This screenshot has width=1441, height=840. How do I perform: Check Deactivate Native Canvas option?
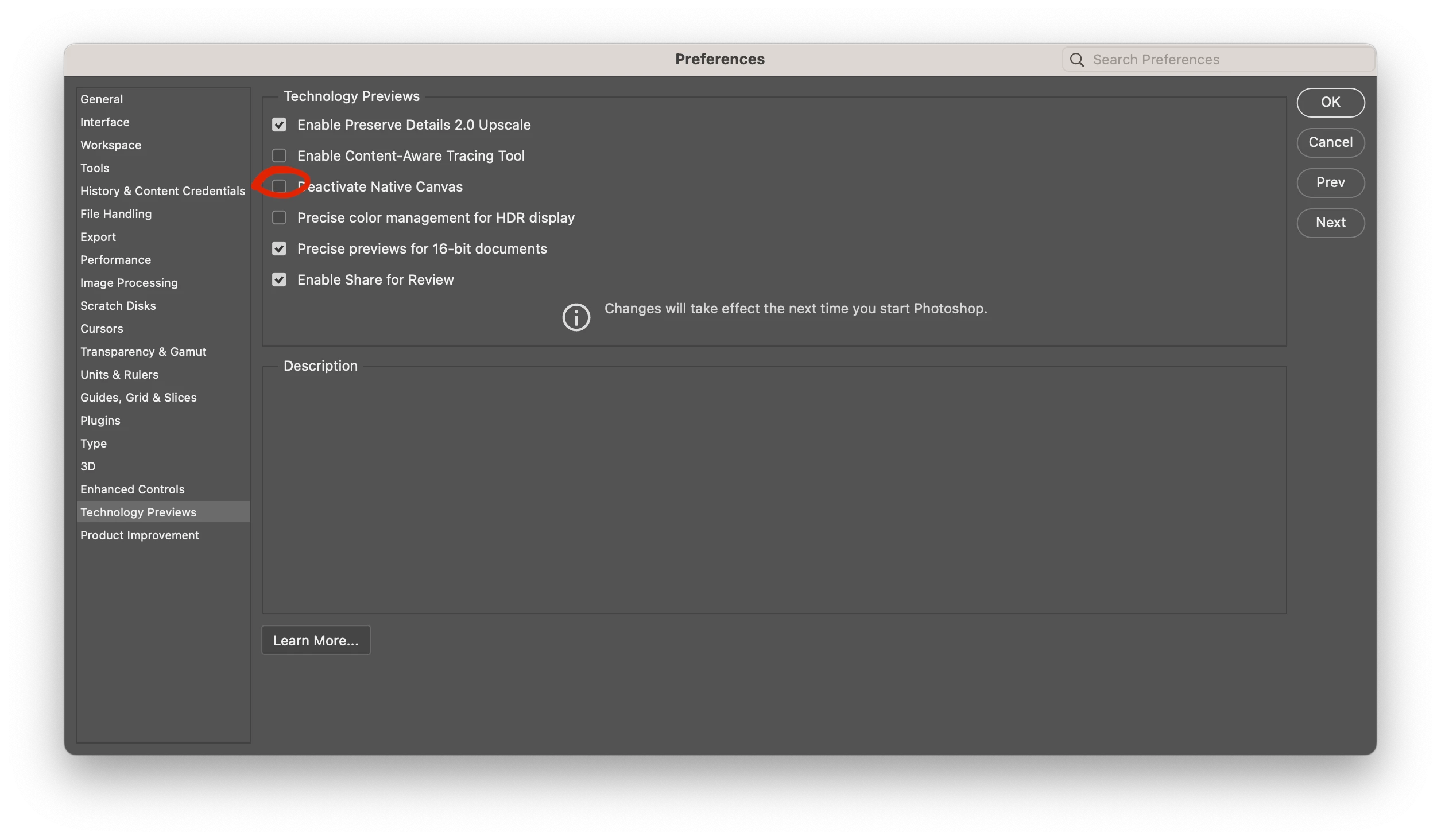pyautogui.click(x=279, y=186)
